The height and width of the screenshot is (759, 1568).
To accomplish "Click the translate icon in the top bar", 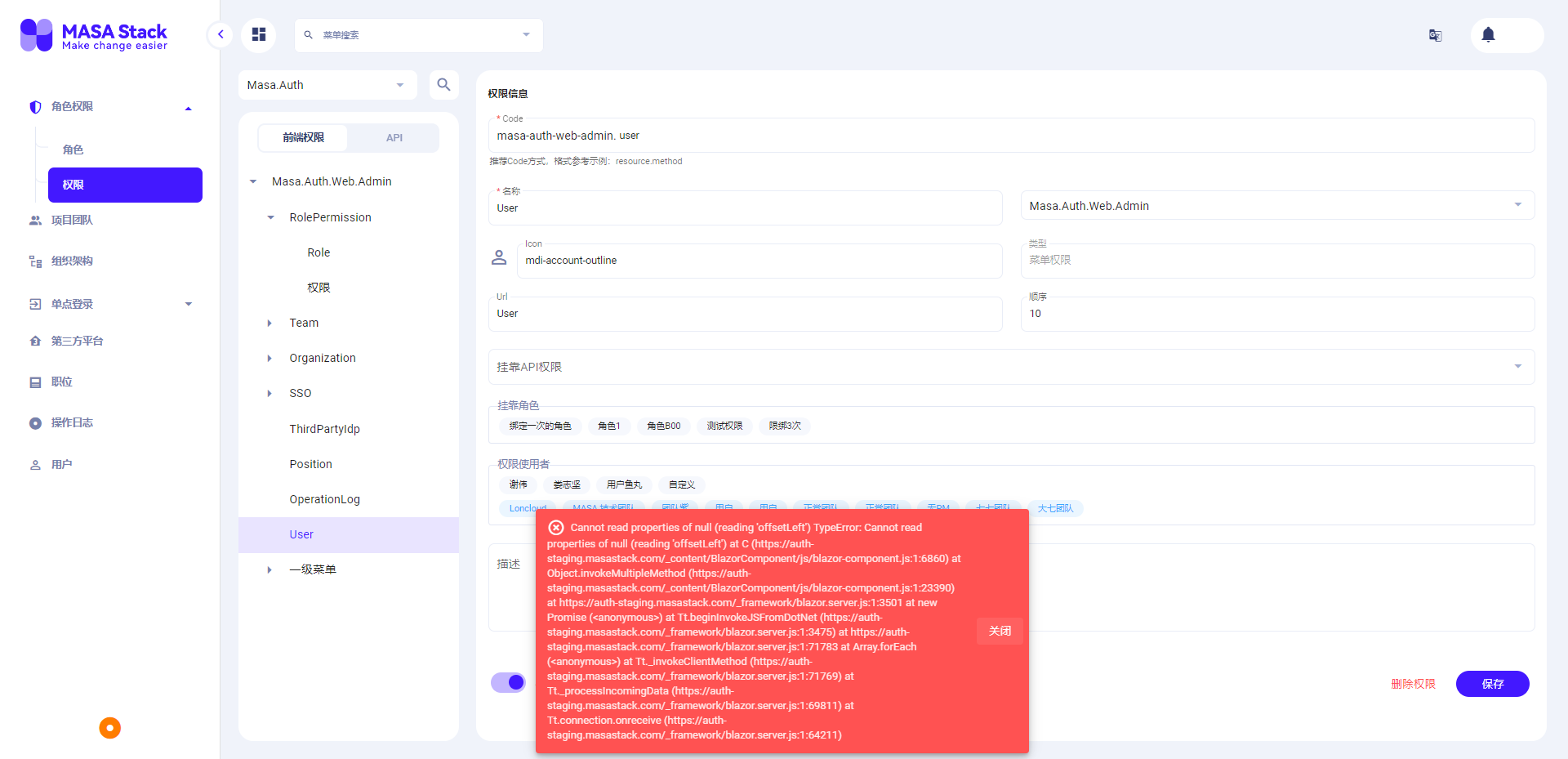I will 1436,35.
